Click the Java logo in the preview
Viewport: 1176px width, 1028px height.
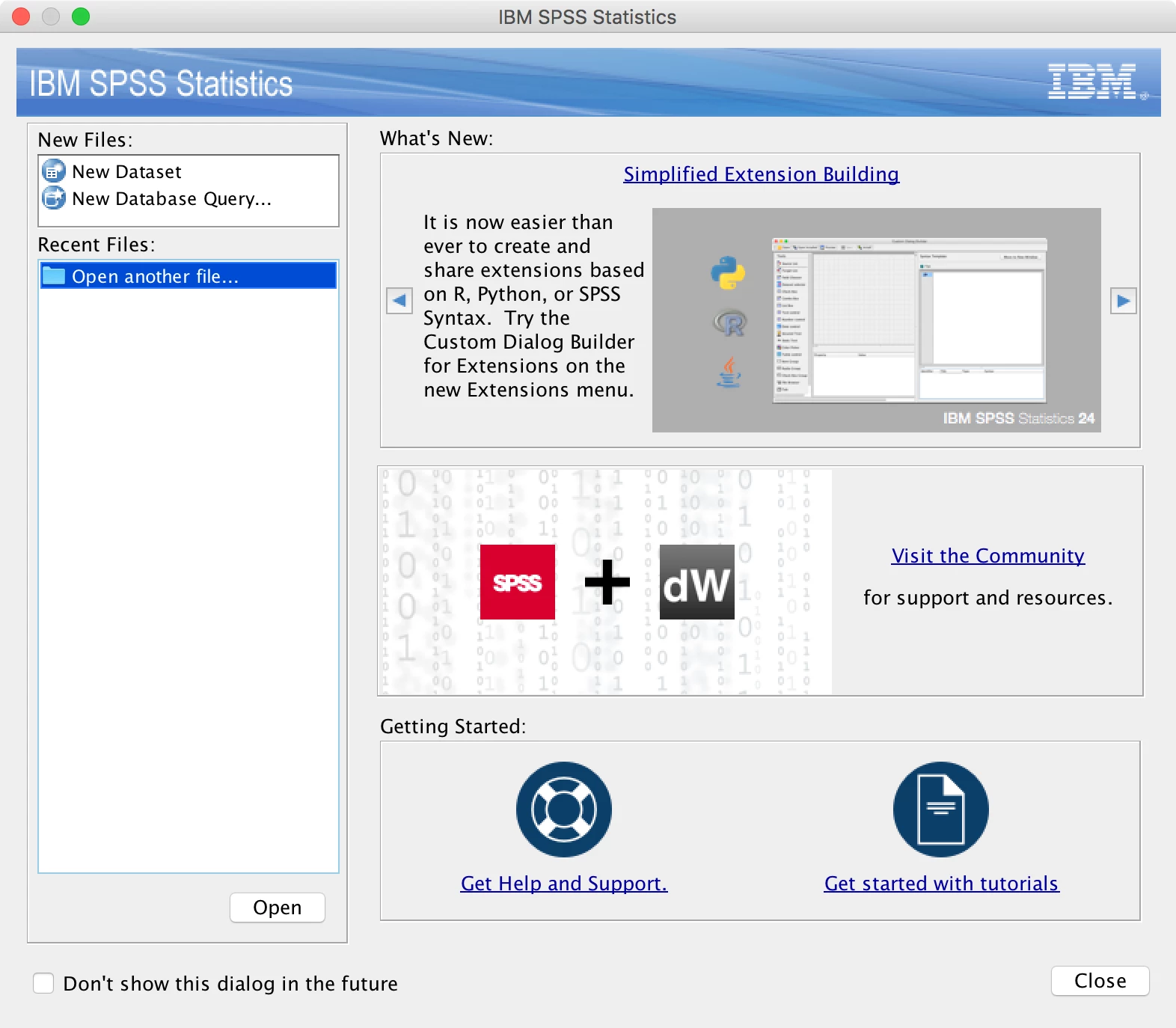[x=729, y=372]
